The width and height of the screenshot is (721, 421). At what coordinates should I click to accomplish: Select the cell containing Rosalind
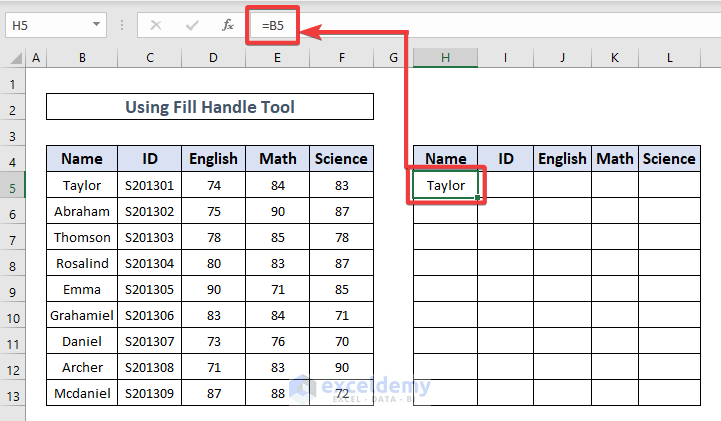coord(82,263)
